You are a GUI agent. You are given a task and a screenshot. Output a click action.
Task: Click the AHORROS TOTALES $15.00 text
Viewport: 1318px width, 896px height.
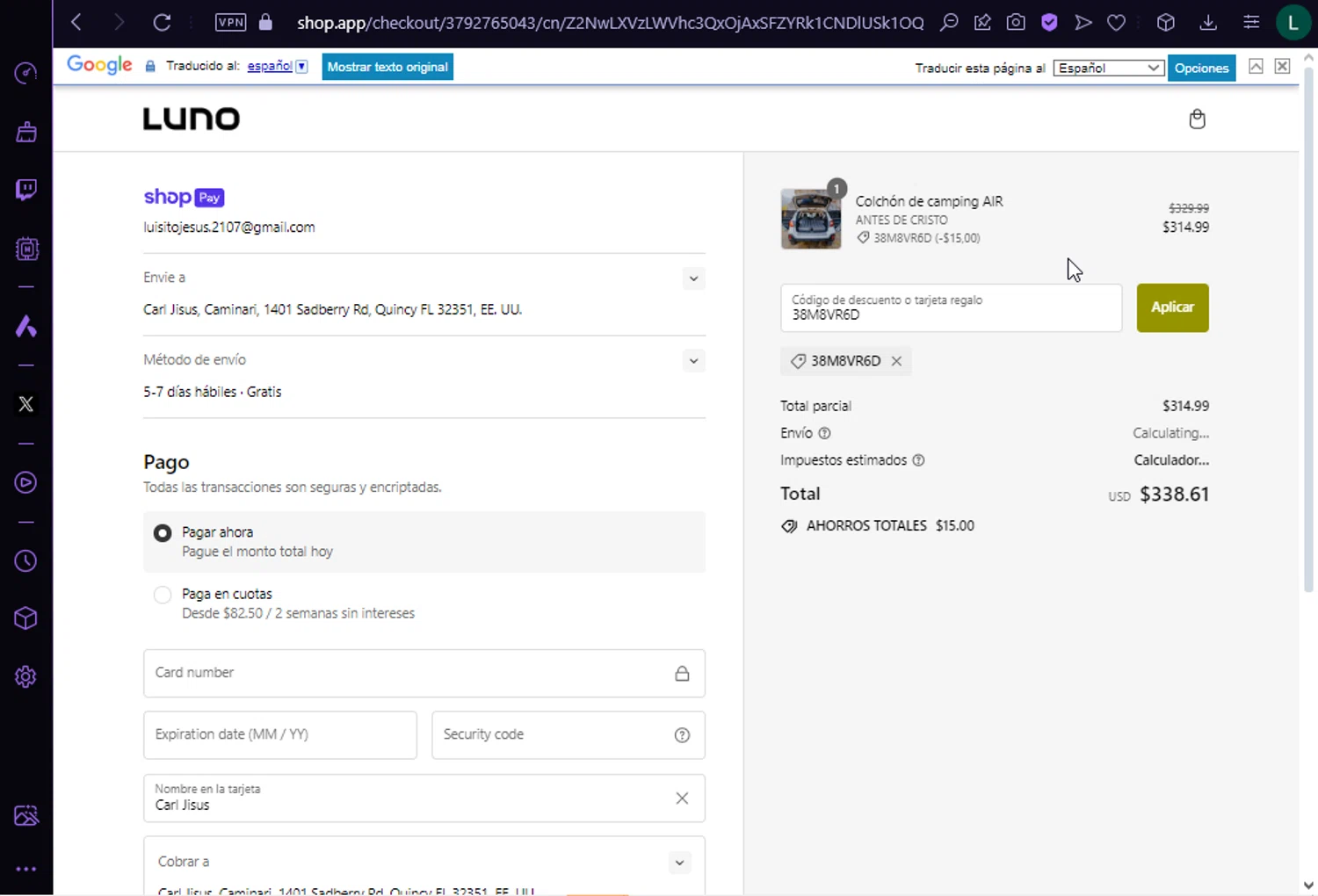click(890, 526)
